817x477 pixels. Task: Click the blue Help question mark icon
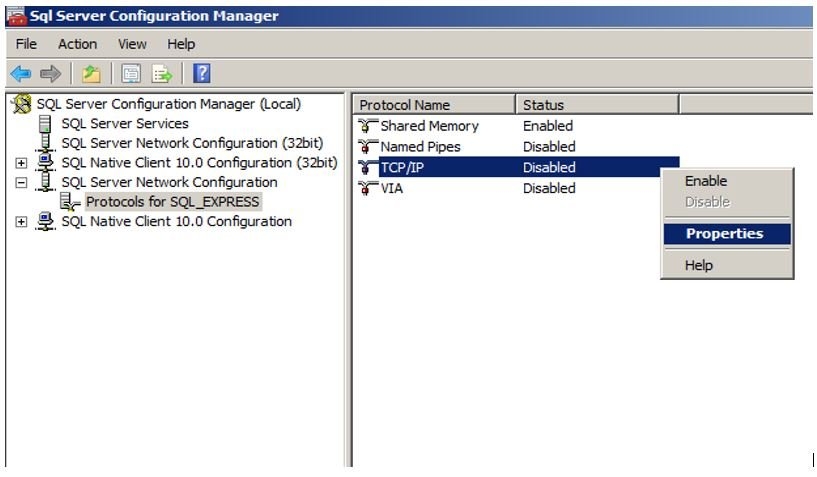[x=201, y=74]
